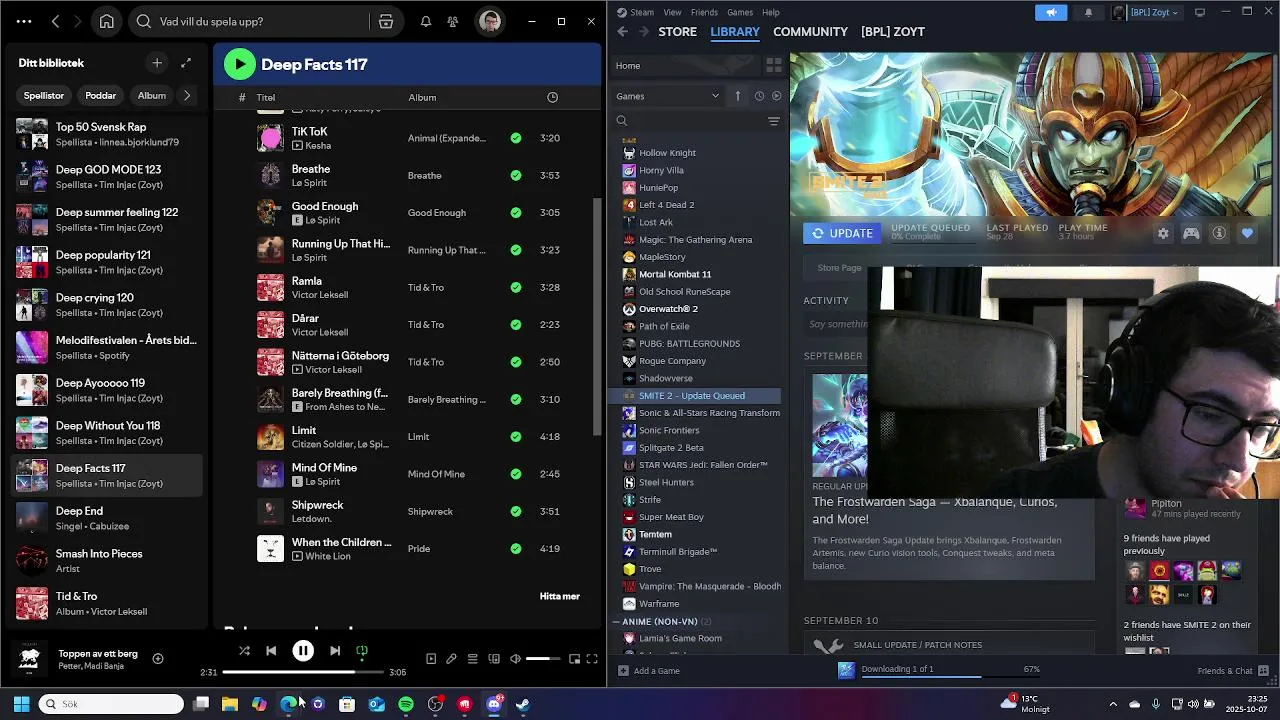Go to previous track in Spotify
1280x720 pixels.
coord(271,651)
